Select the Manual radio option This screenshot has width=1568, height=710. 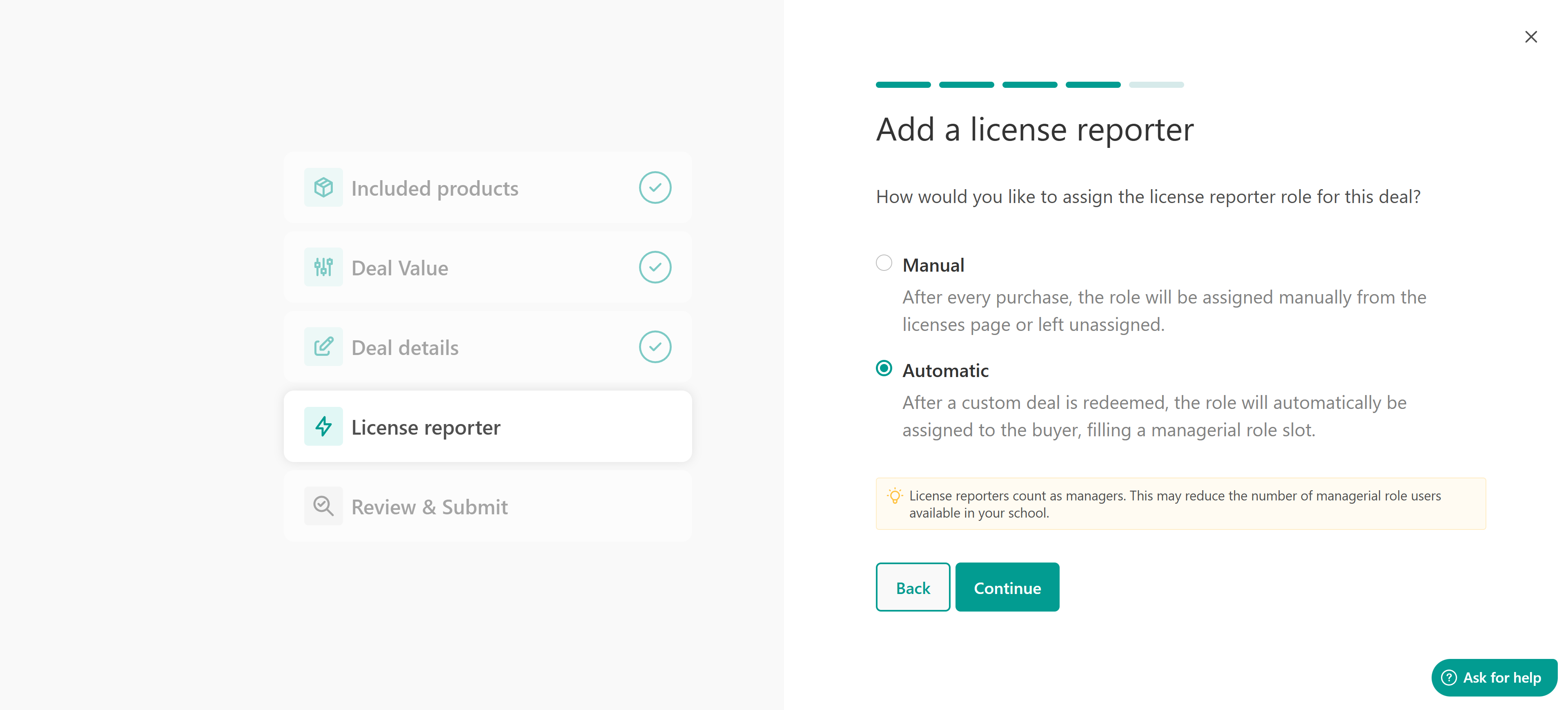pos(883,263)
